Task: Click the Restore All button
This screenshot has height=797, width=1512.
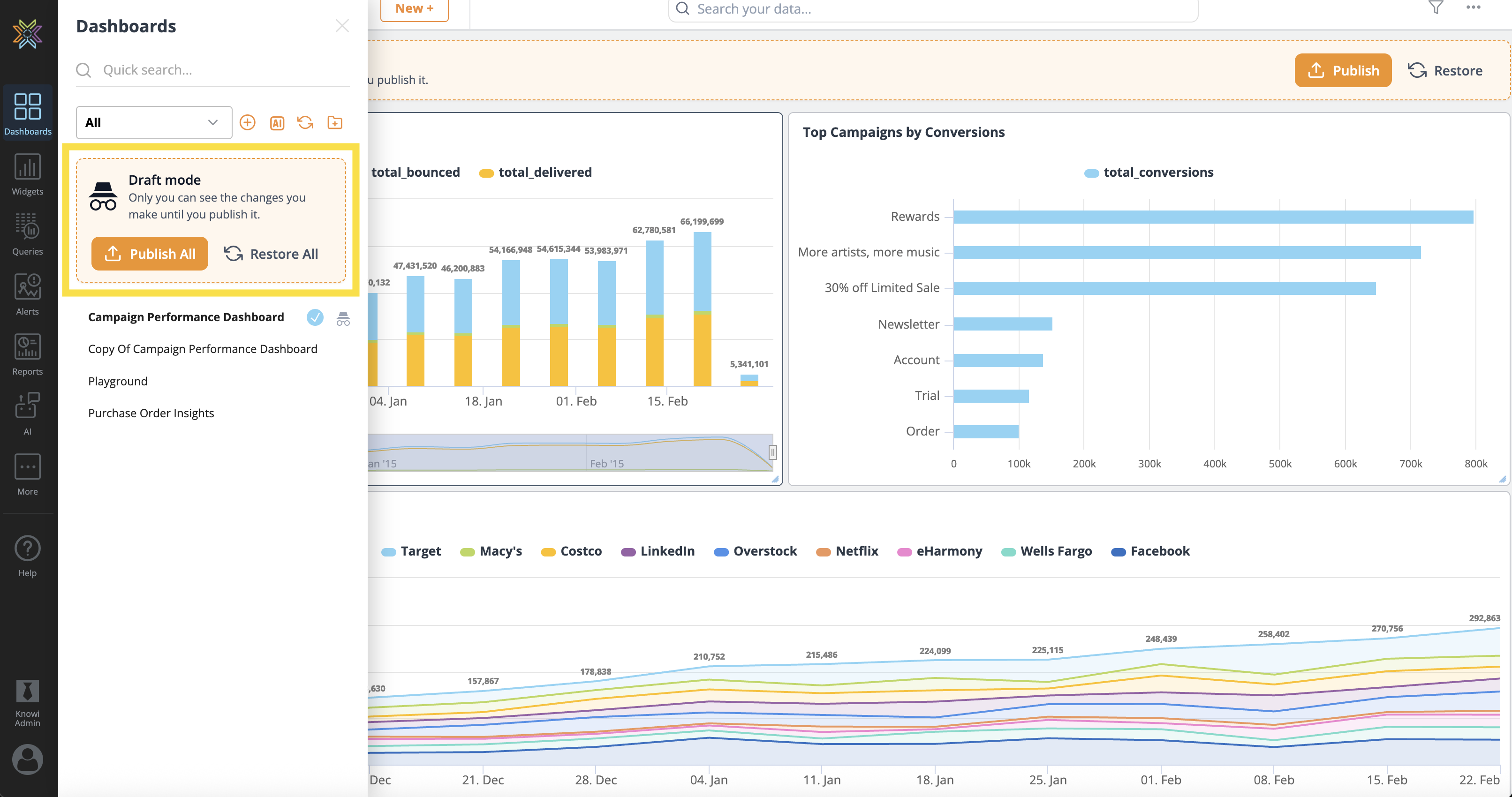Action: point(271,254)
